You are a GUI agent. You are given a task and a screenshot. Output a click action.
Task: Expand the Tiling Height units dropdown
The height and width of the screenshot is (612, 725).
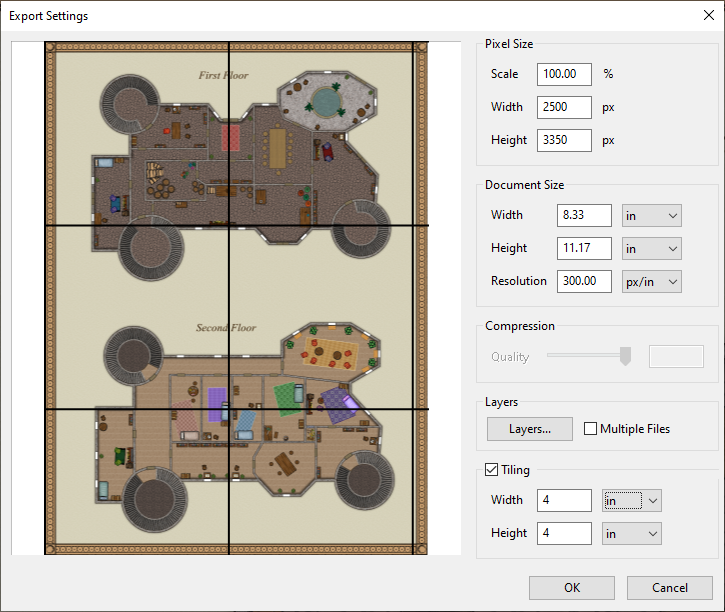click(x=632, y=533)
